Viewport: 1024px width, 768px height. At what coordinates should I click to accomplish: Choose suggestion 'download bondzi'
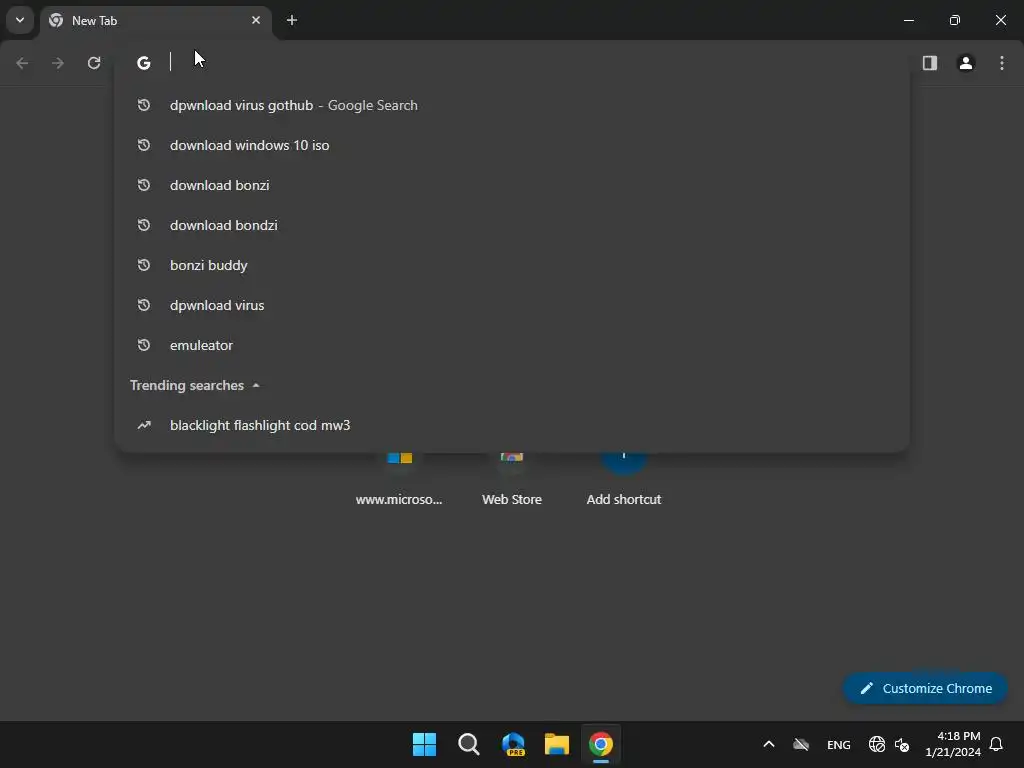click(x=512, y=225)
